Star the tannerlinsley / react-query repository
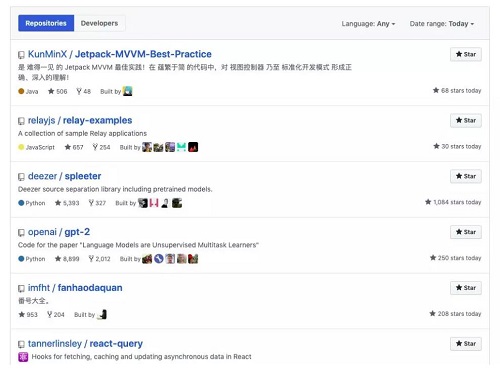This screenshot has height=376, width=500. [x=466, y=344]
